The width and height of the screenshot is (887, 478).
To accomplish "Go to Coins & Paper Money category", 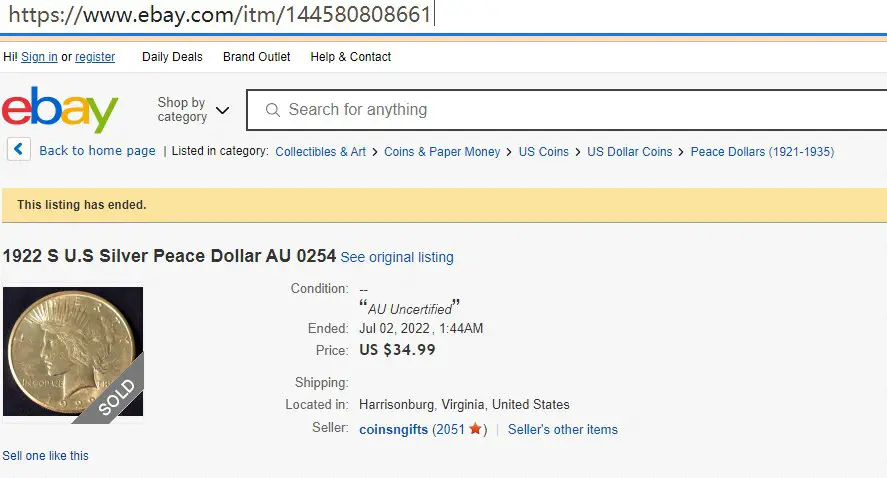I will pos(442,152).
